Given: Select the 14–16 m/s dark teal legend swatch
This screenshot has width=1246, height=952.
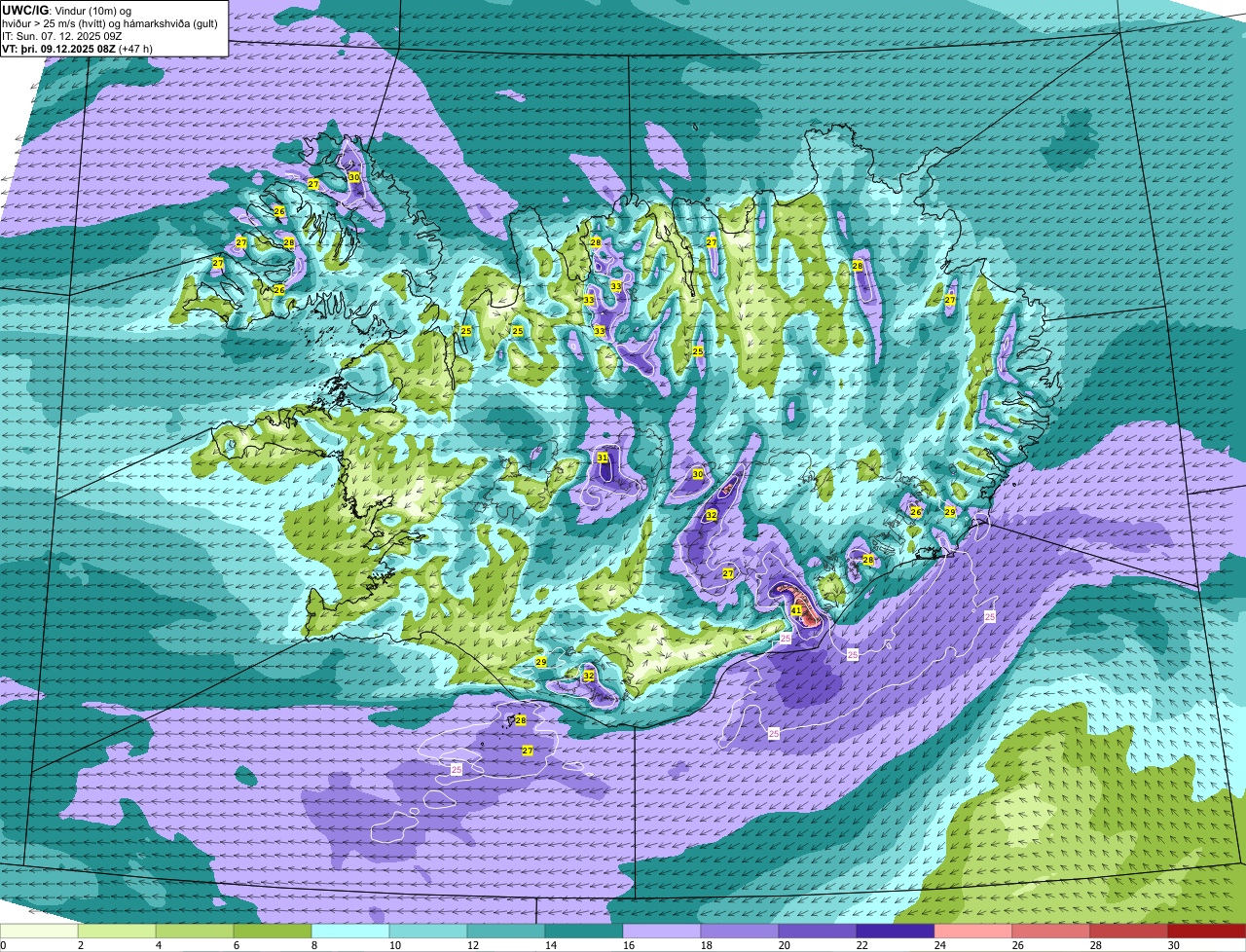Looking at the screenshot, I should (584, 932).
